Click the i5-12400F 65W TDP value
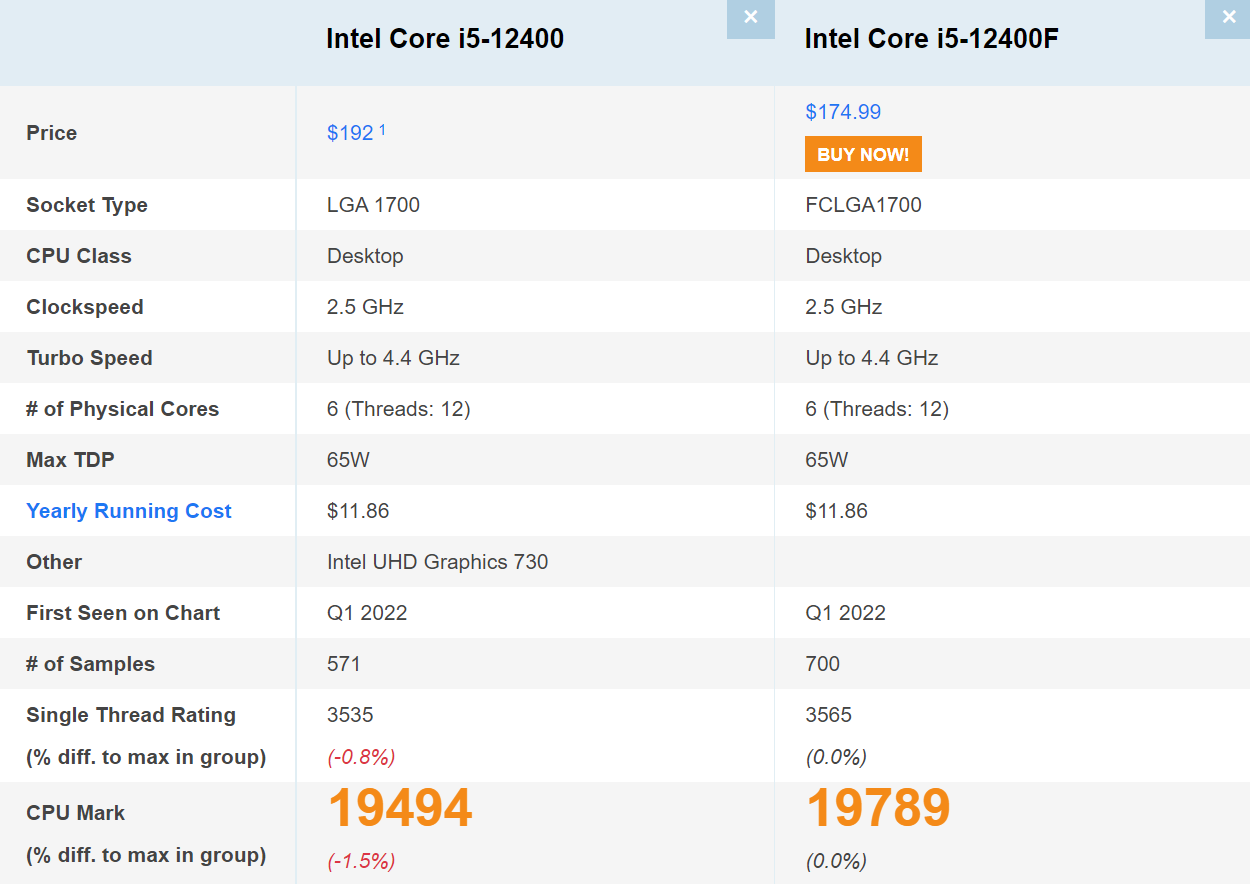The image size is (1250, 884). tap(827, 460)
